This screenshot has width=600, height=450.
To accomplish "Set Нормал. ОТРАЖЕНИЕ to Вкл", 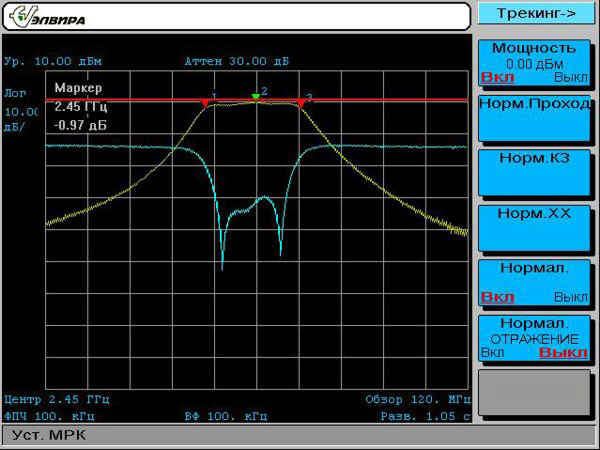I will pyautogui.click(x=492, y=352).
